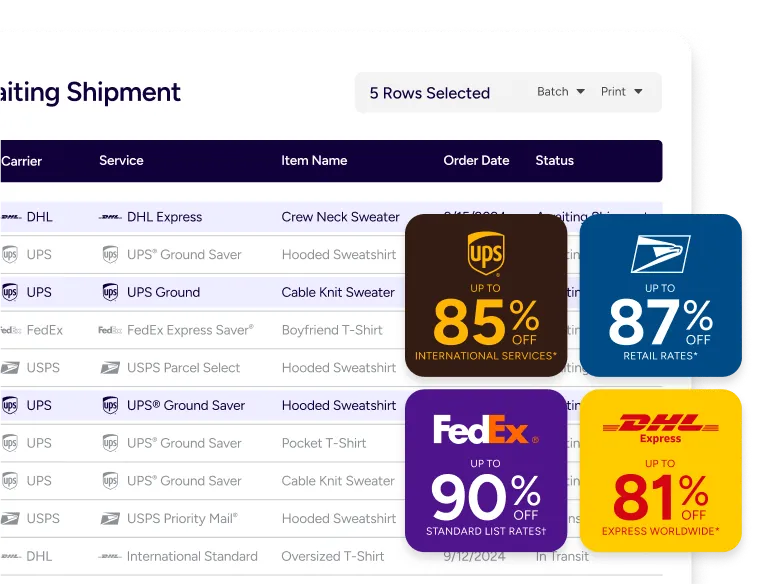This screenshot has width=779, height=584.
Task: Click the DHL Express logo on yellow card
Action: point(660,428)
